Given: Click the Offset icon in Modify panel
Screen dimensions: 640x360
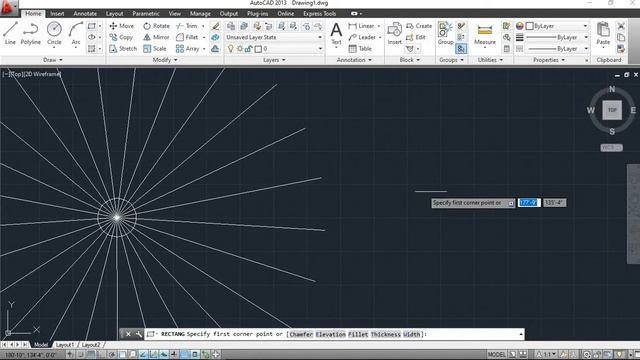Looking at the screenshot, I should click(215, 49).
